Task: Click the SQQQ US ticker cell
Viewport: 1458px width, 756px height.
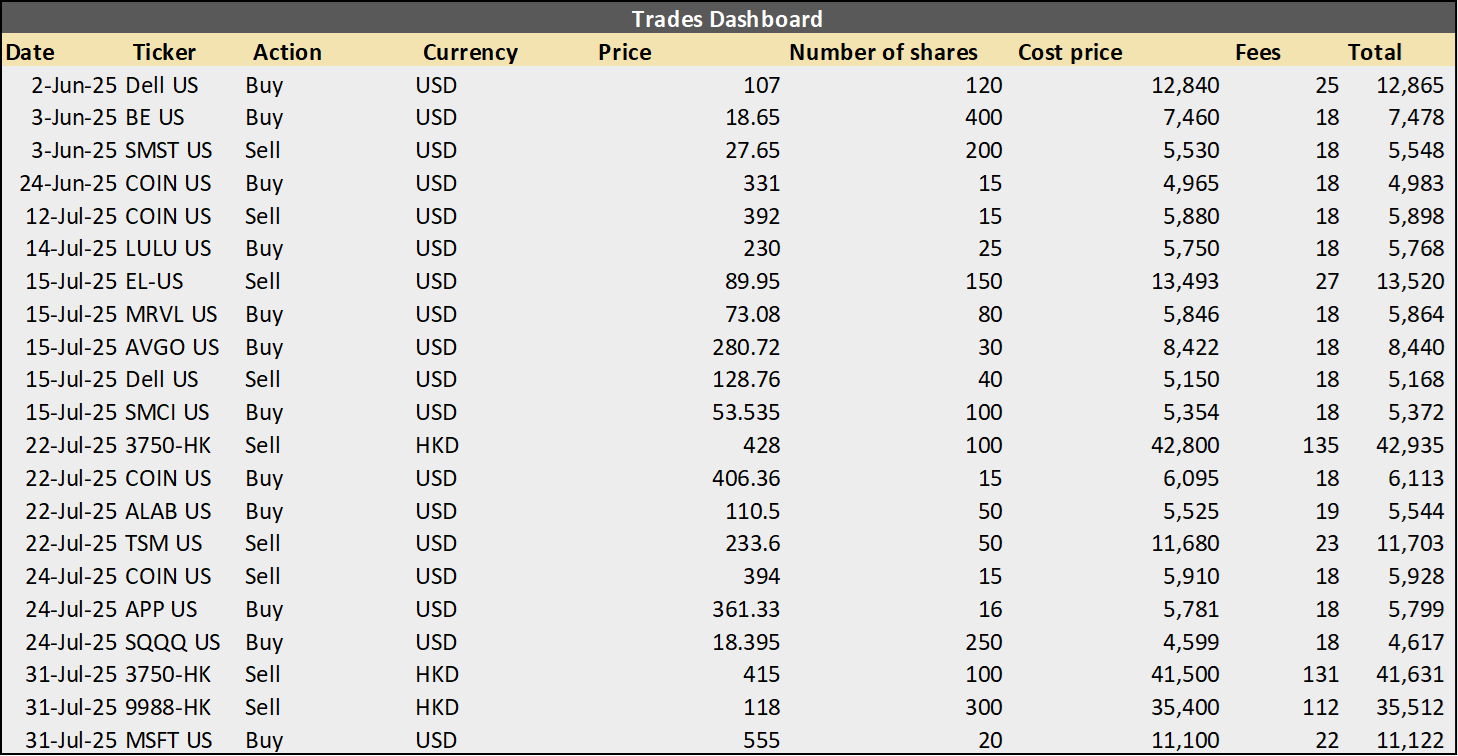Action: pos(172,642)
